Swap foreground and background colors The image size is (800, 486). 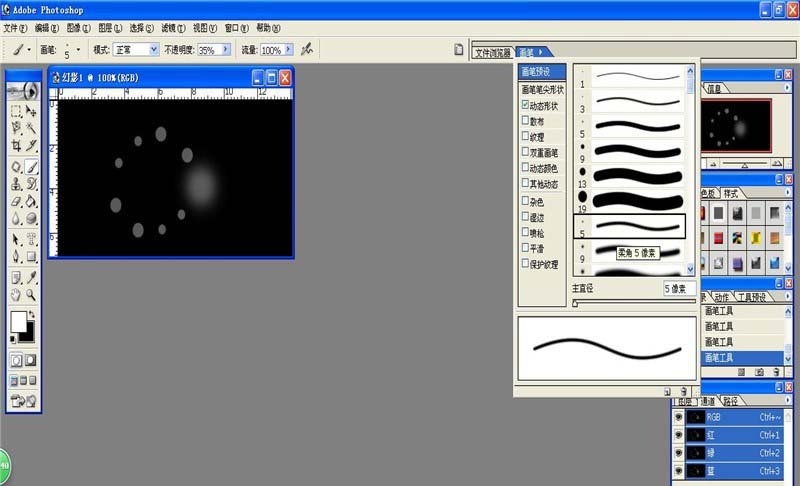(x=32, y=314)
